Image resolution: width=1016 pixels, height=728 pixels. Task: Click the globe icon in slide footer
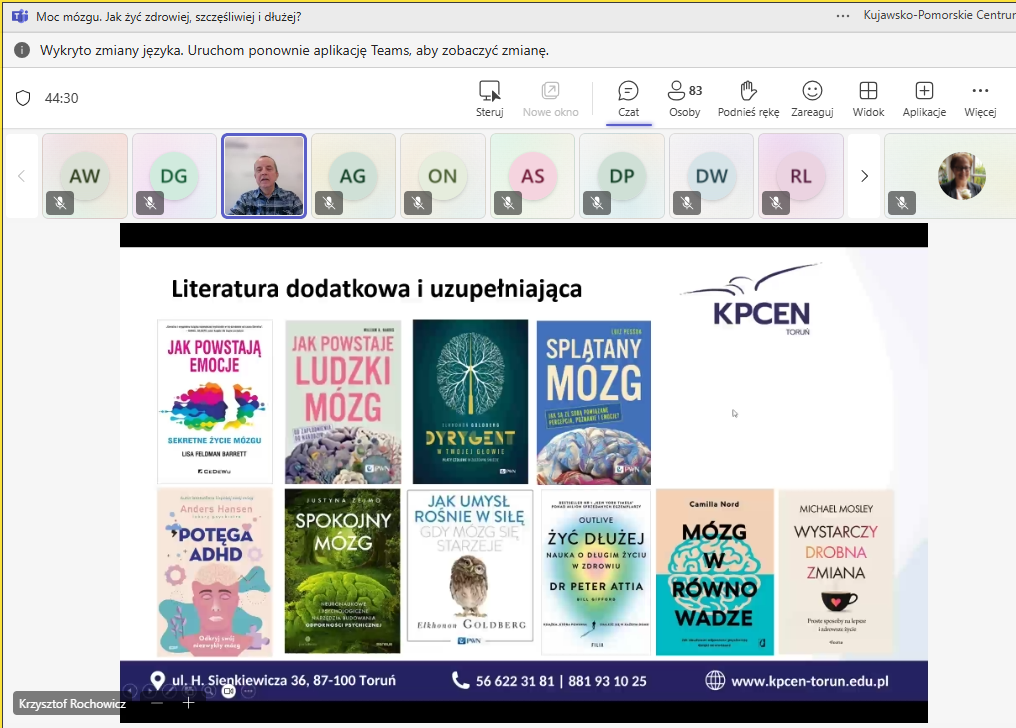pyautogui.click(x=715, y=680)
